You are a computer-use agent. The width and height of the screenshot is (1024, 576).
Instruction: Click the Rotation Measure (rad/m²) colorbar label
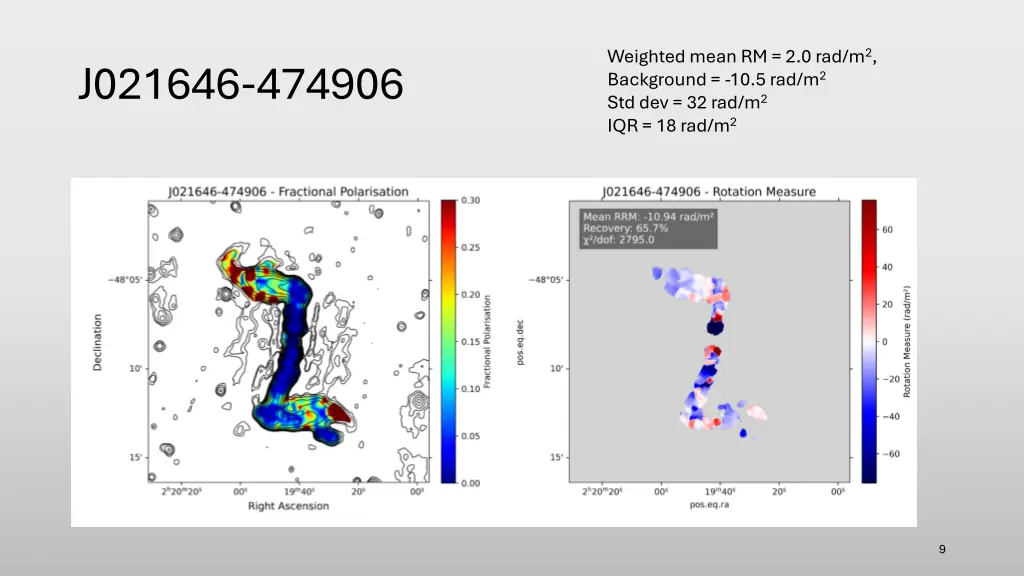(x=908, y=341)
